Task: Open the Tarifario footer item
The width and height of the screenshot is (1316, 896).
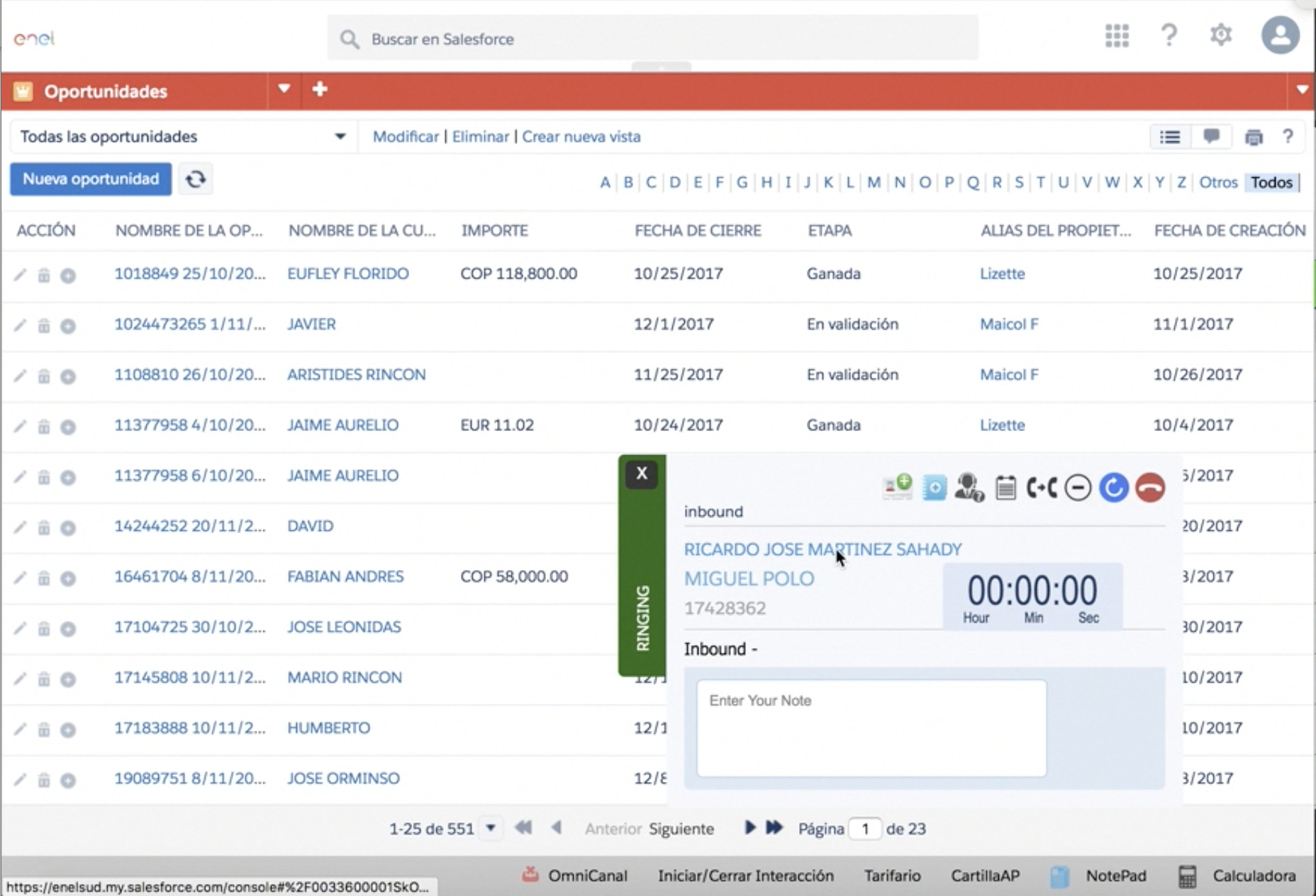Action: 892,875
